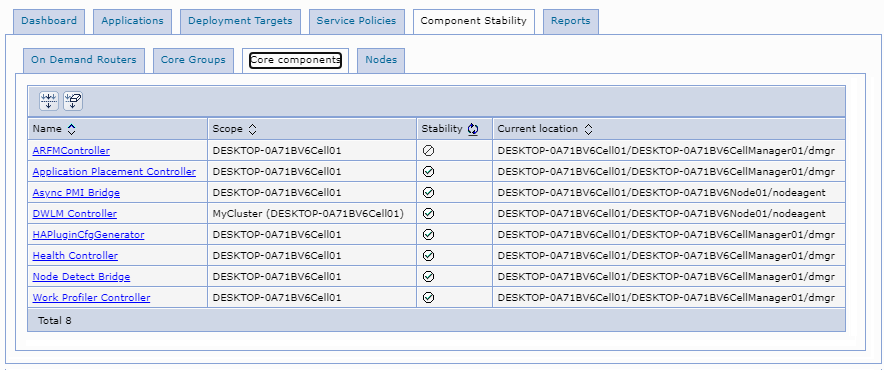The width and height of the screenshot is (884, 370).
Task: Click the filter view toolbar icon
Action: point(48,101)
